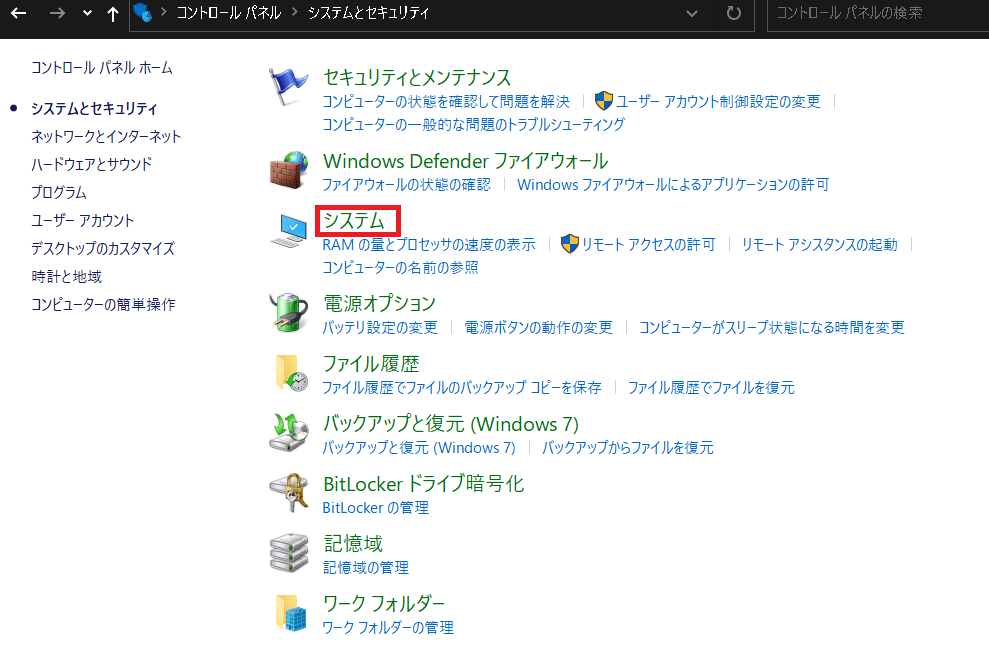Open ユーザー アカウント制御設定の変更 link

(717, 101)
